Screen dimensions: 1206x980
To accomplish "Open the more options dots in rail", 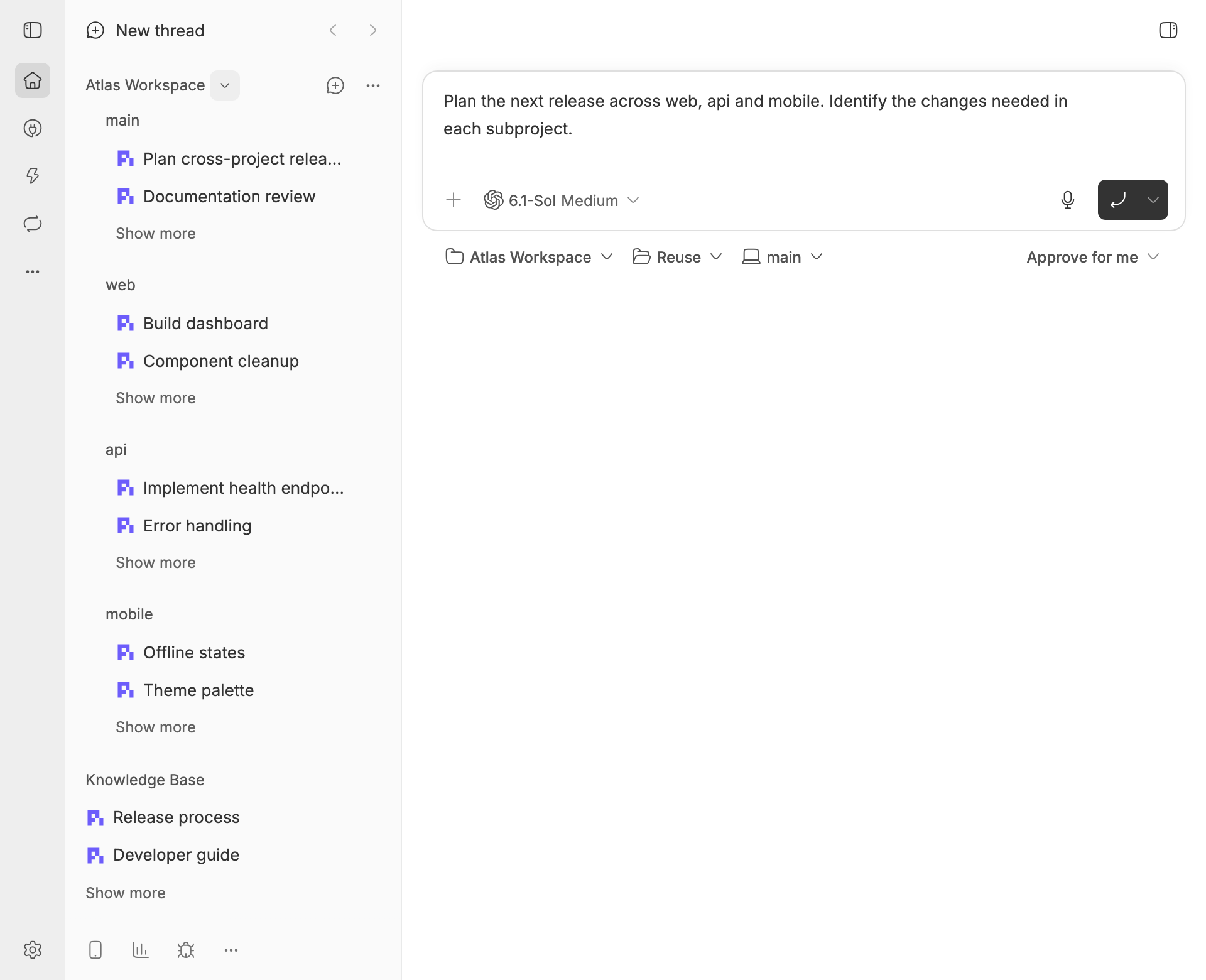I will coord(33,271).
